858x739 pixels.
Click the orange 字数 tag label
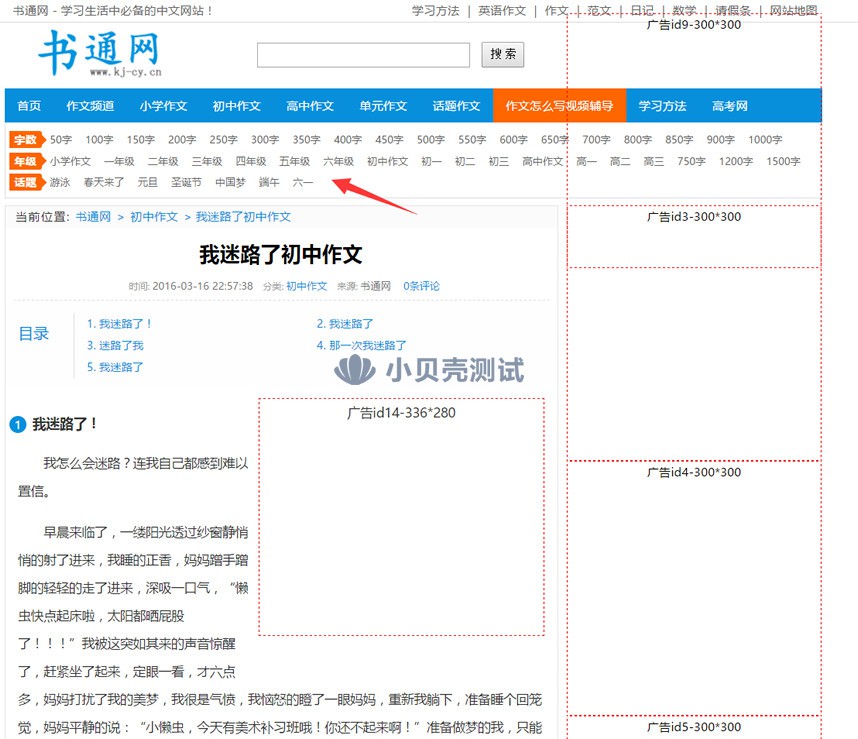[x=25, y=140]
